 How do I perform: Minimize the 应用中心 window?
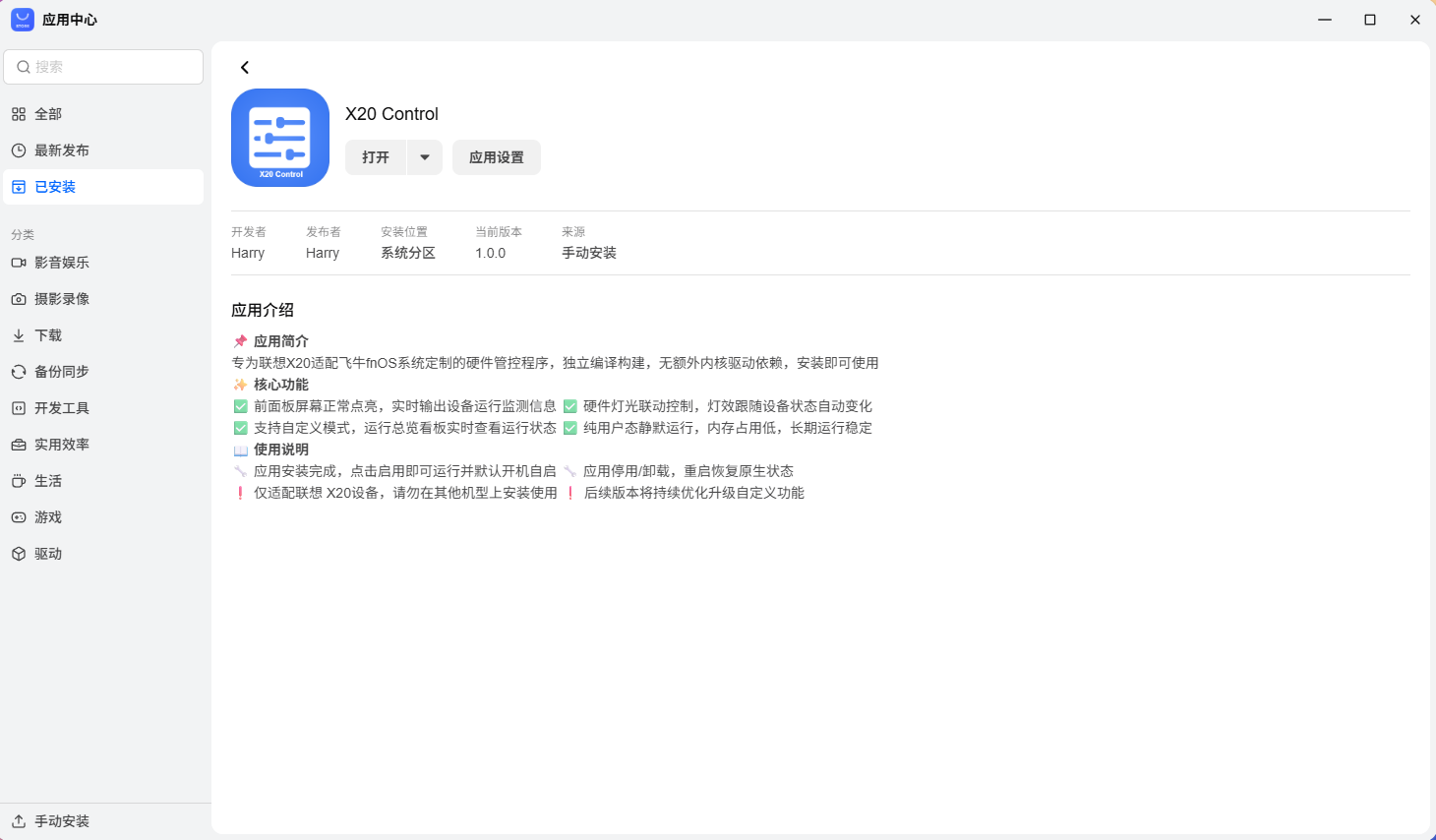click(1325, 20)
